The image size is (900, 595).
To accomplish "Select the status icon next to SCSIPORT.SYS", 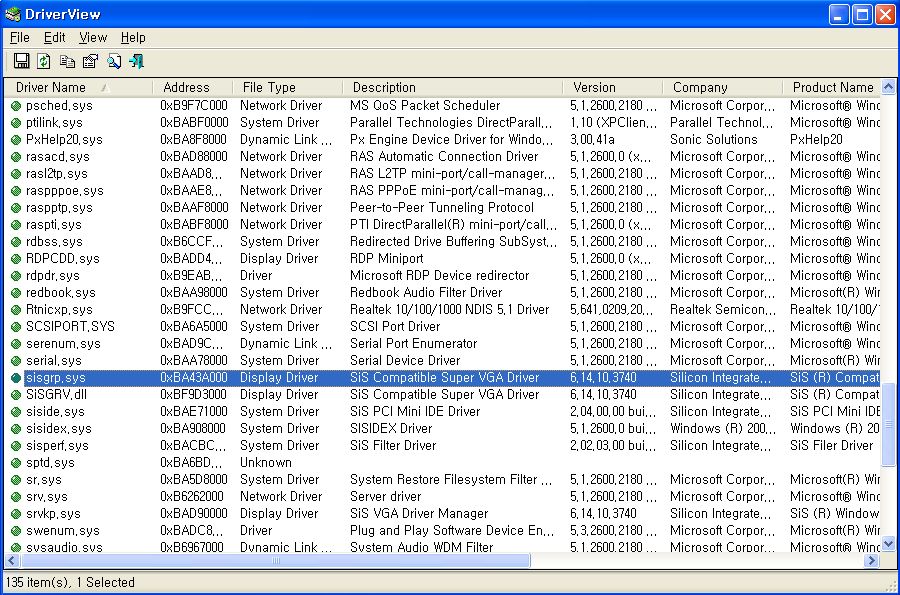I will point(16,326).
